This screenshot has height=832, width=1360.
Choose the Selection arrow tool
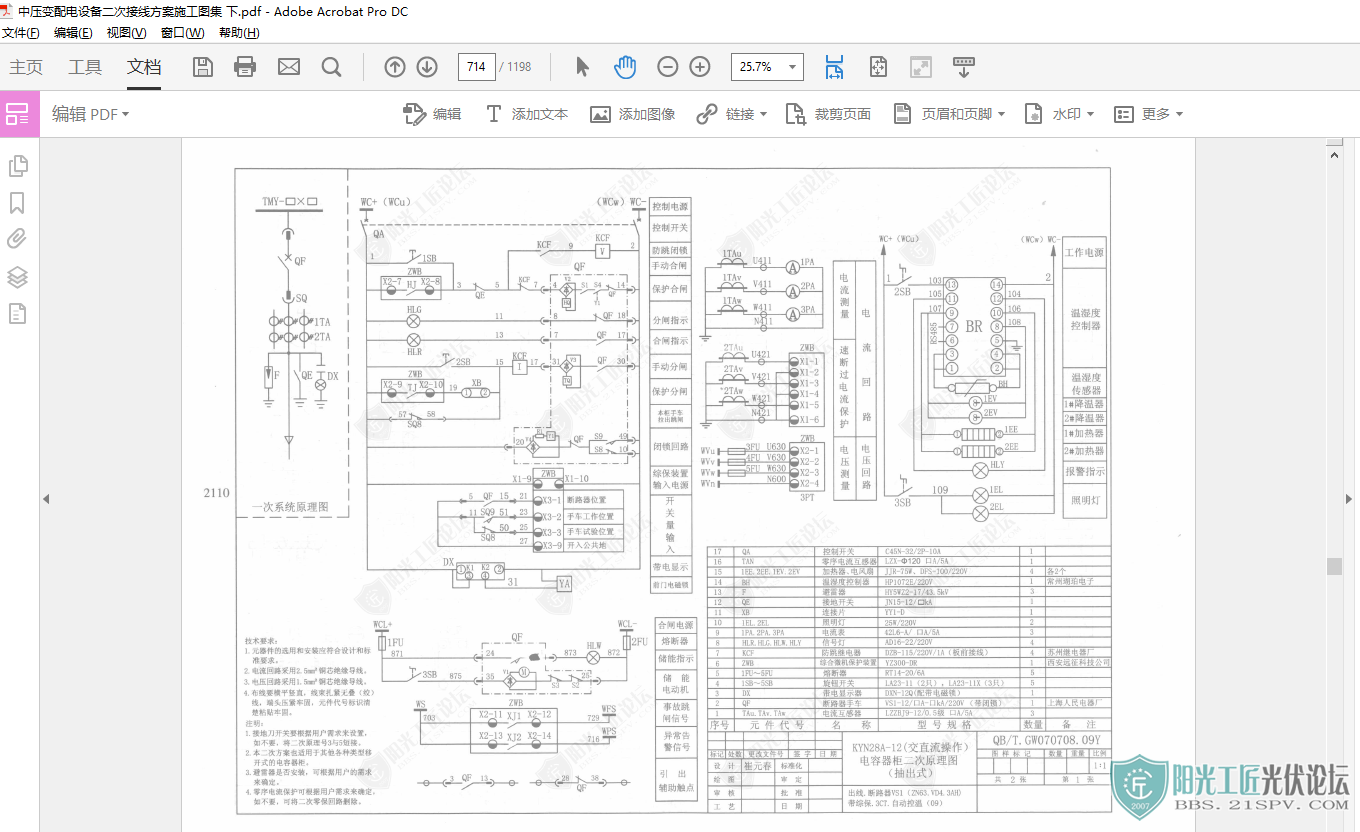(583, 67)
